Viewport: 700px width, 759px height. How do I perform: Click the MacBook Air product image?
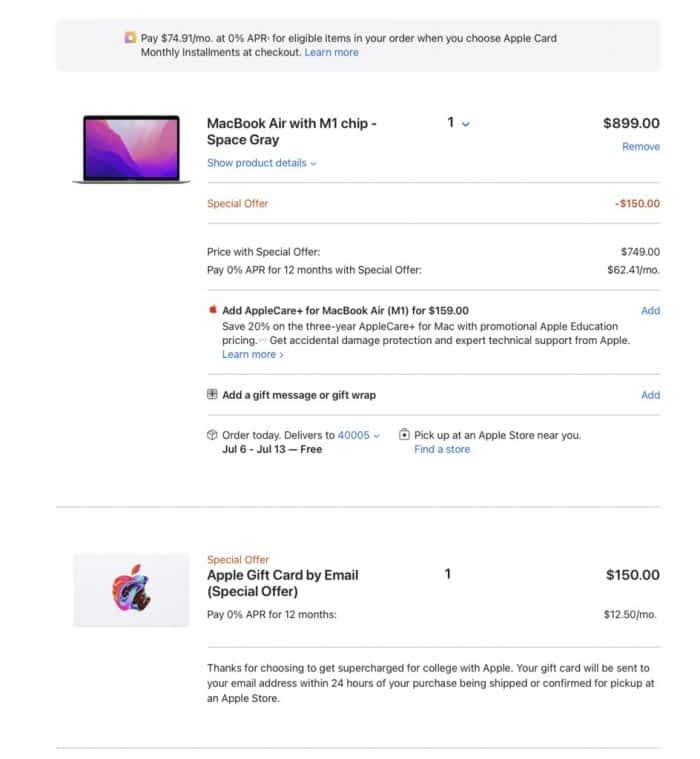131,149
